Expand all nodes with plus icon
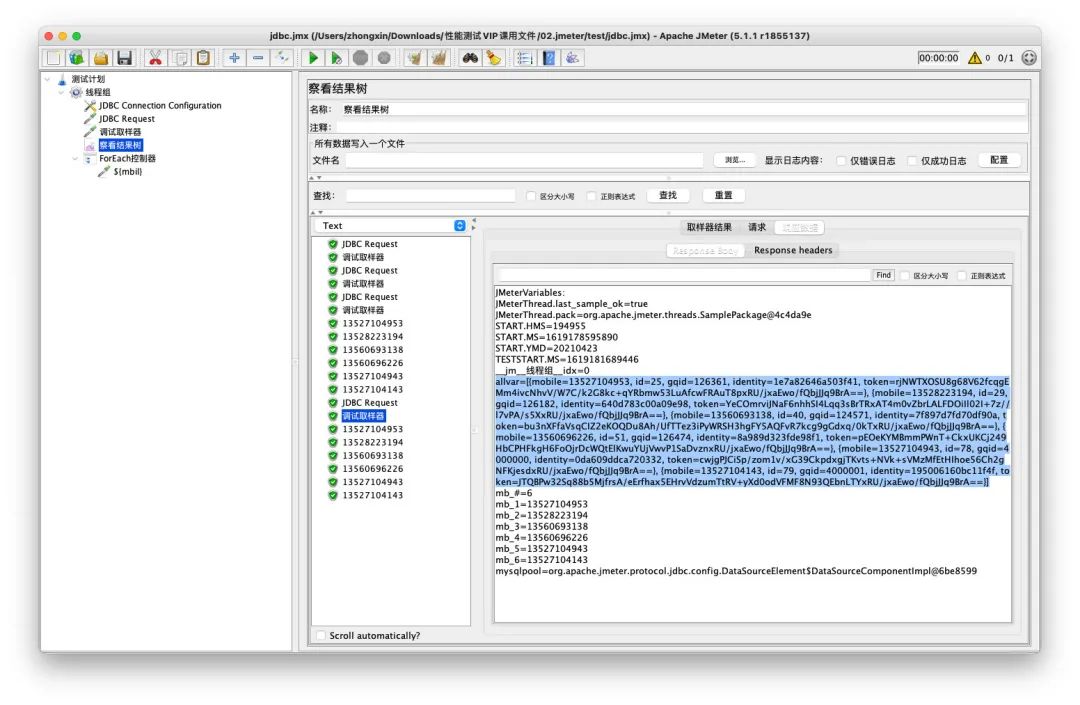The image size is (1080, 705). [x=234, y=58]
